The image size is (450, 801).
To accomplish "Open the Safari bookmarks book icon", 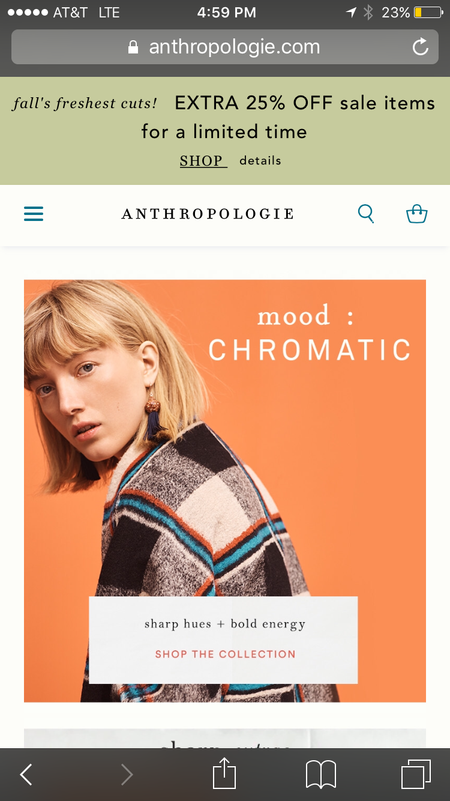I will 321,774.
